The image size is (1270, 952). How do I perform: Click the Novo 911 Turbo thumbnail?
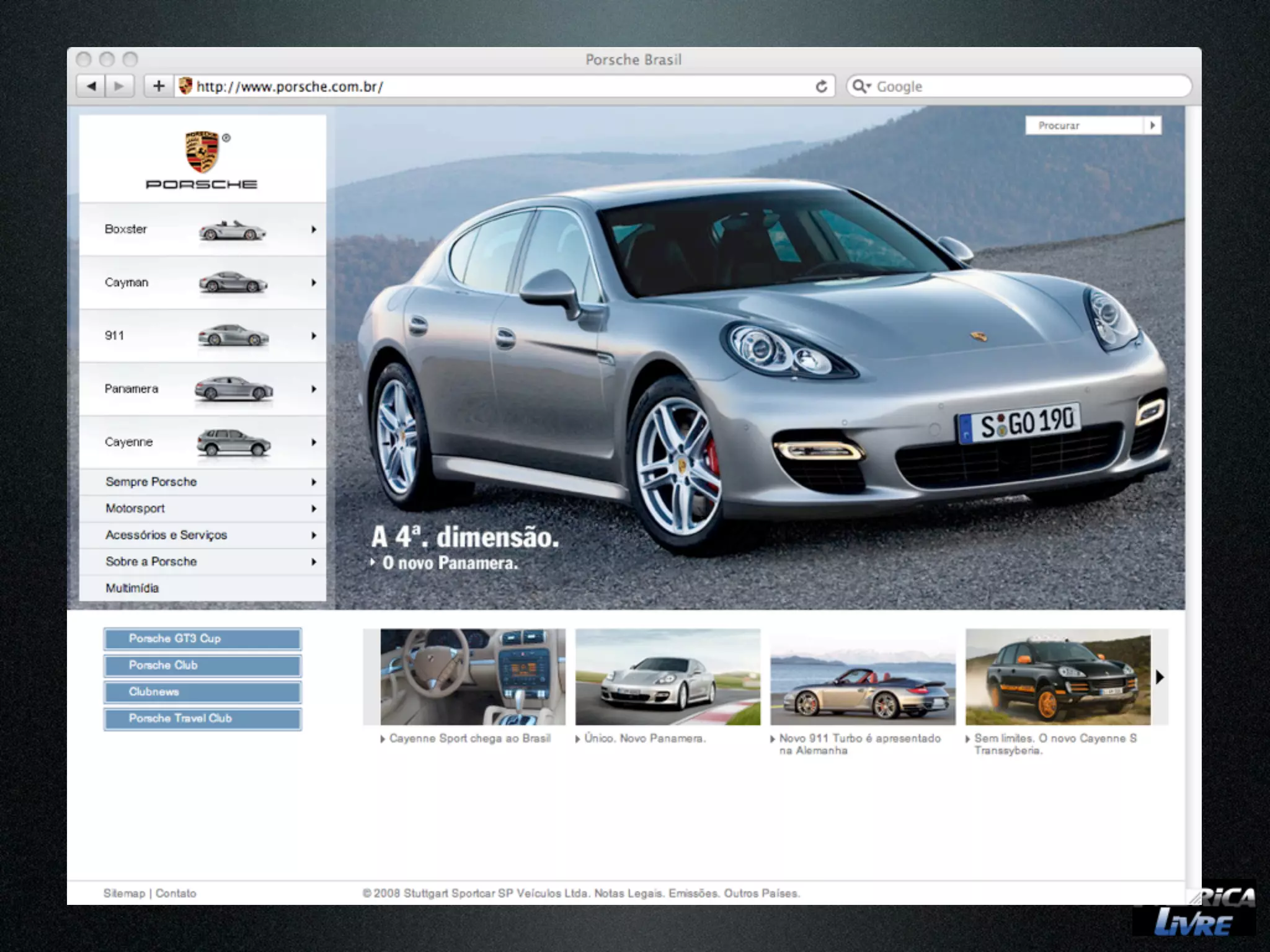click(x=863, y=677)
